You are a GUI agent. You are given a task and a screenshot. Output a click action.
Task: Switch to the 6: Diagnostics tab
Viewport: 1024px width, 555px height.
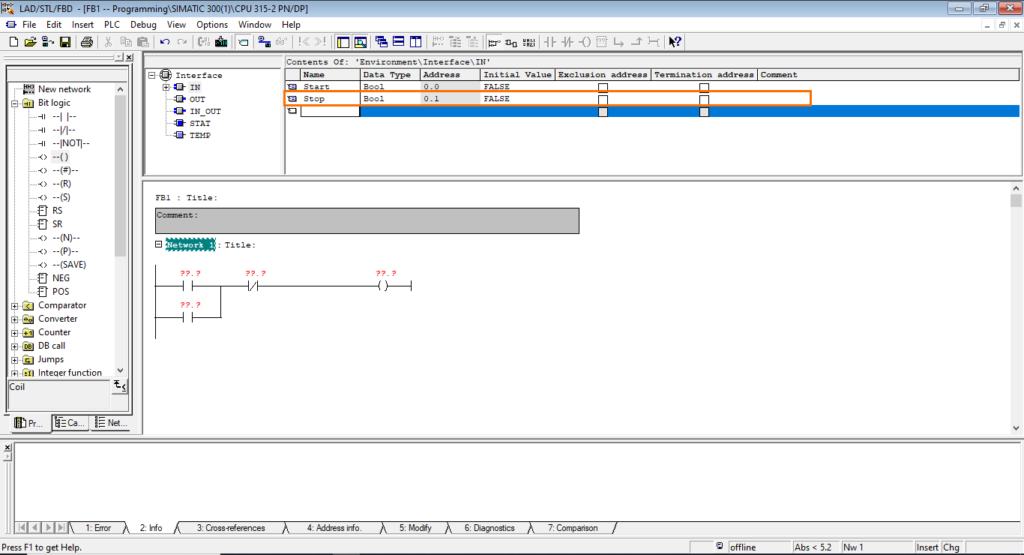(x=489, y=528)
